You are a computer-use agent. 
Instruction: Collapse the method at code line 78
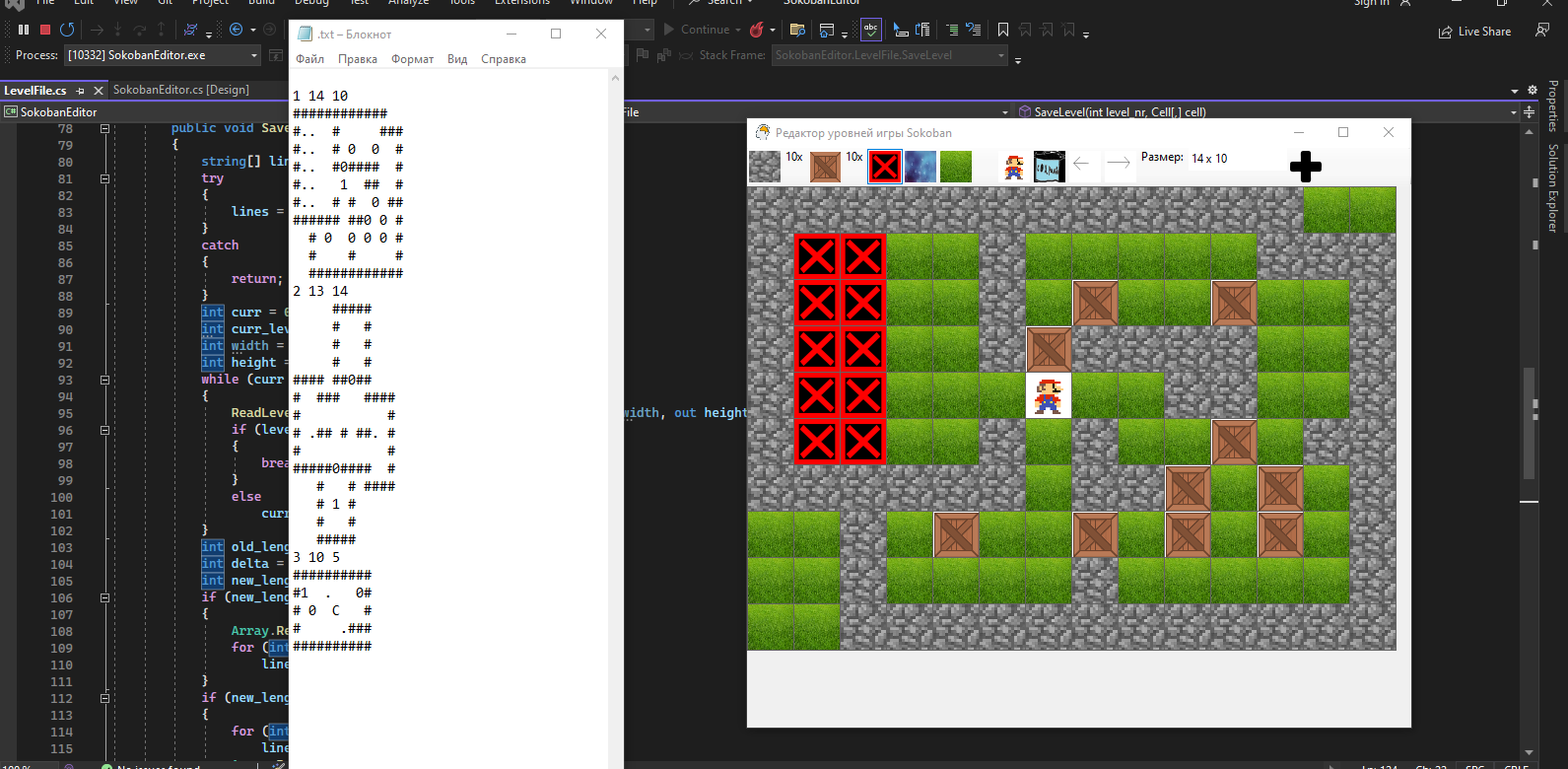tap(104, 128)
